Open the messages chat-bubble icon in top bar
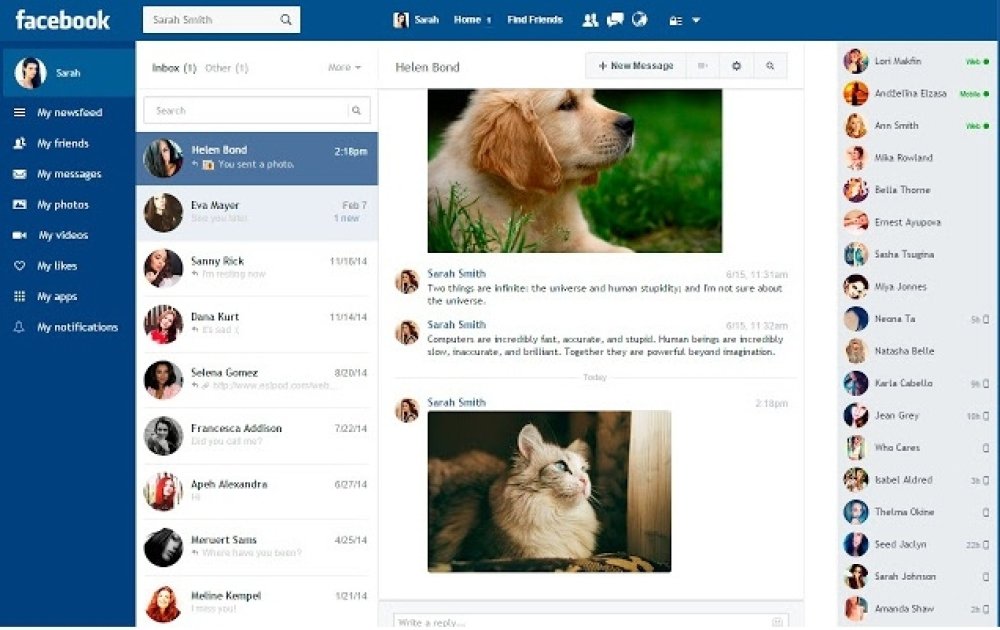Image resolution: width=1000 pixels, height=630 pixels. (615, 20)
